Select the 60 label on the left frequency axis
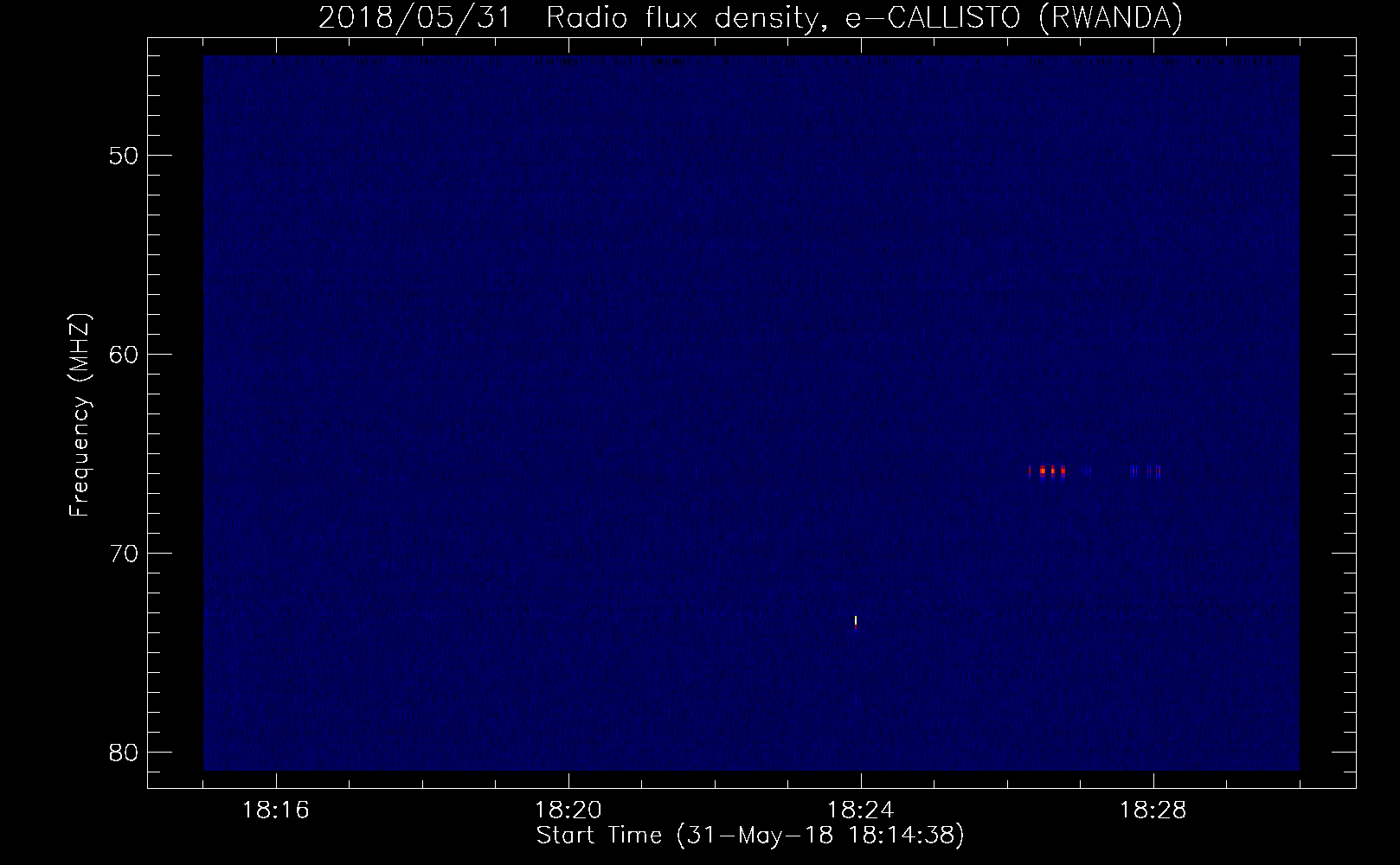The height and width of the screenshot is (865, 1400). [124, 355]
